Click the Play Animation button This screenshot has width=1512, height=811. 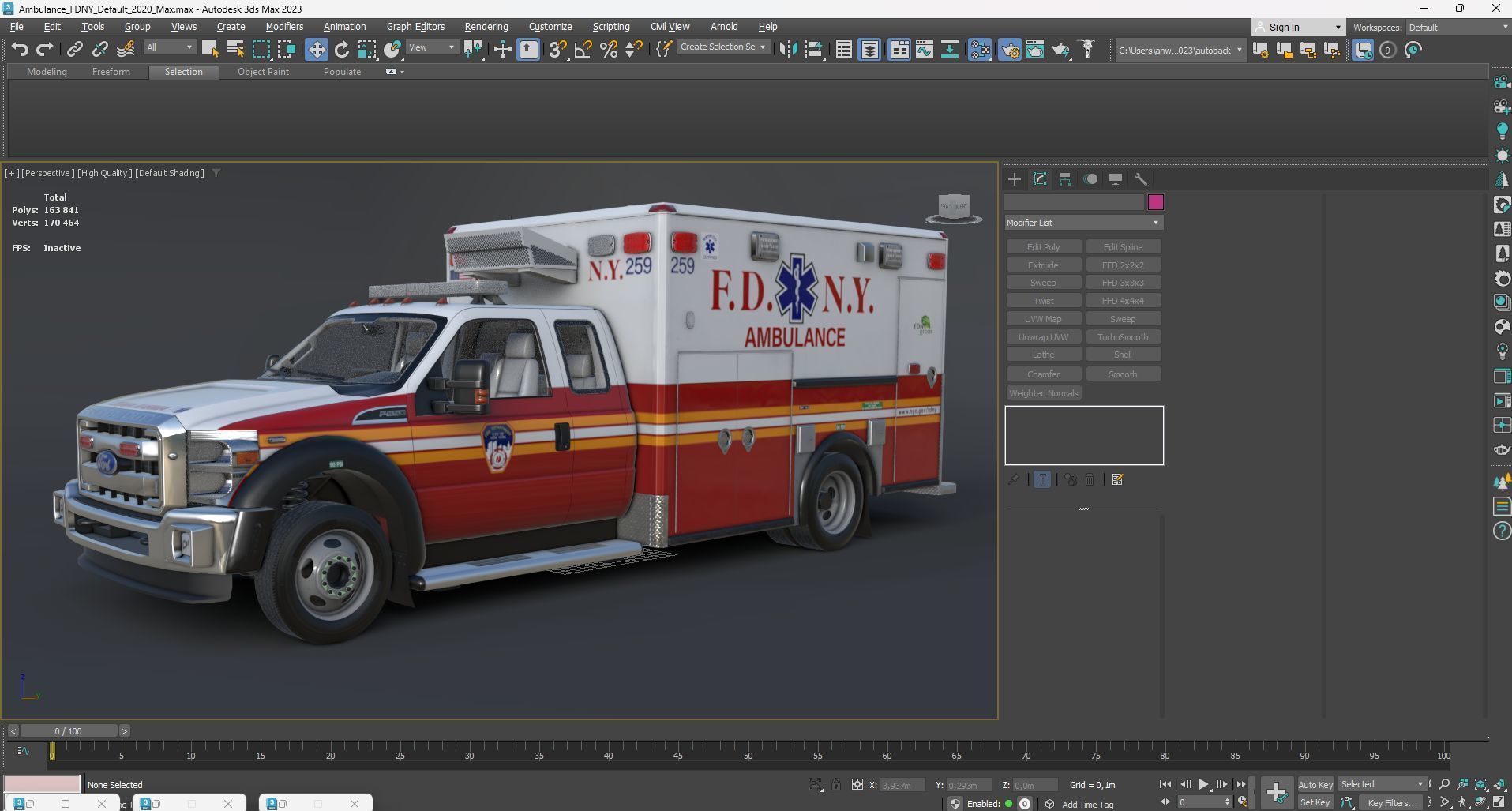pos(1203,784)
